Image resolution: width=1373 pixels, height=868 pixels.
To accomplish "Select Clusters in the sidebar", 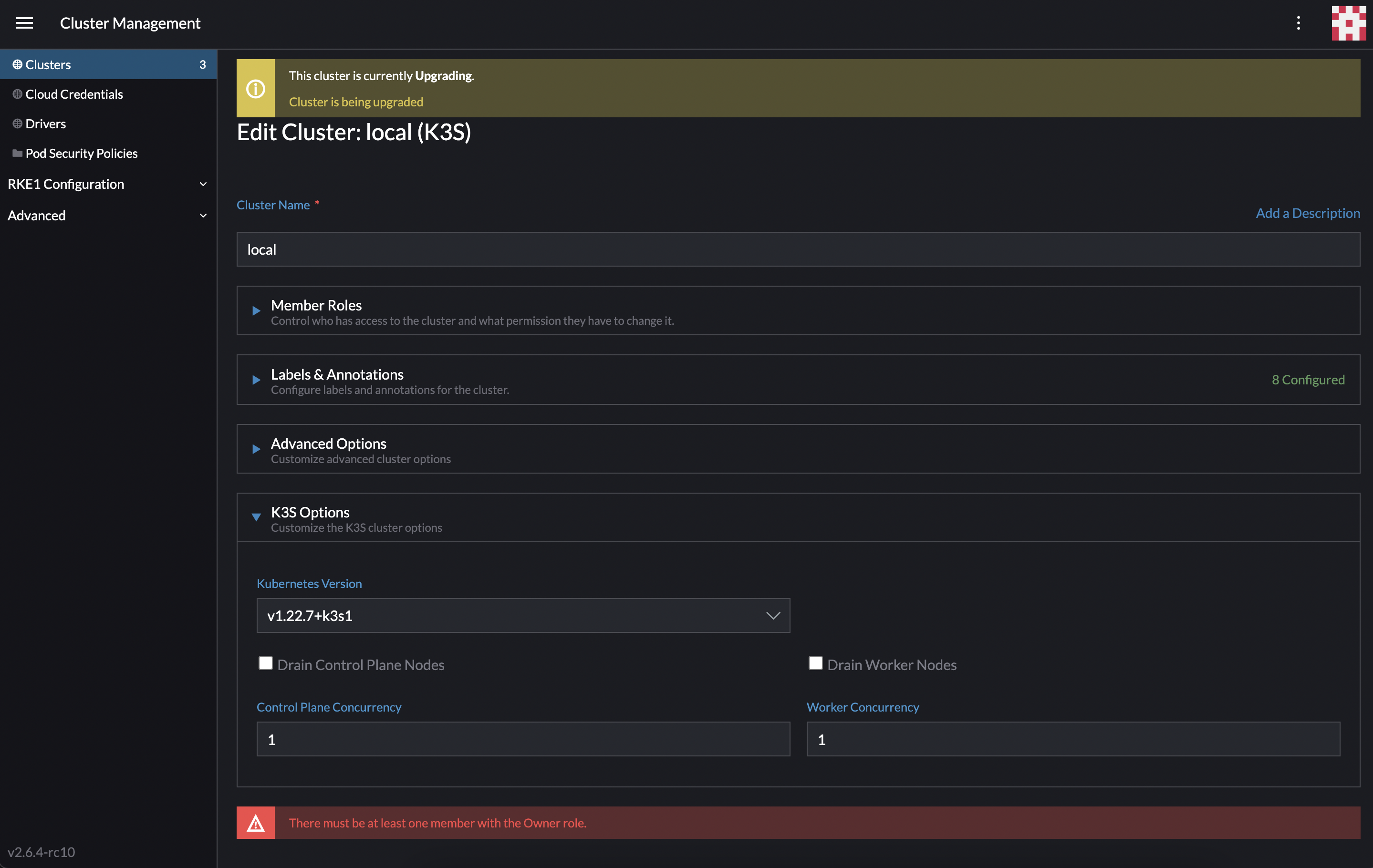I will pos(48,64).
